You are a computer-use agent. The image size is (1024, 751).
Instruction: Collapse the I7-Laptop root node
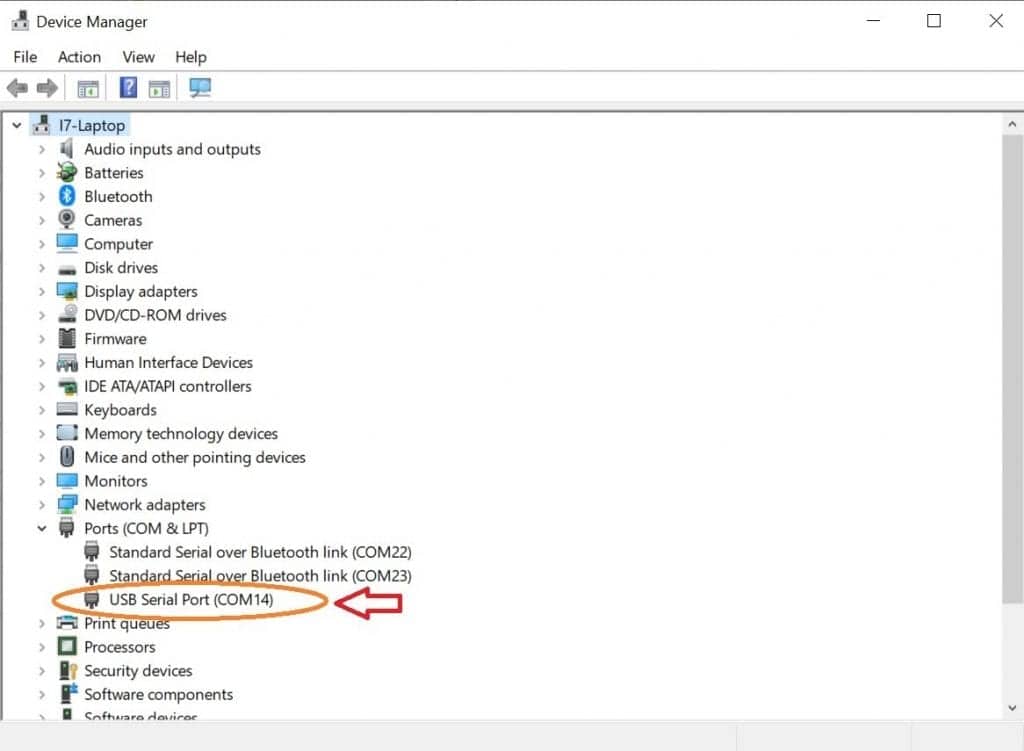coord(17,125)
